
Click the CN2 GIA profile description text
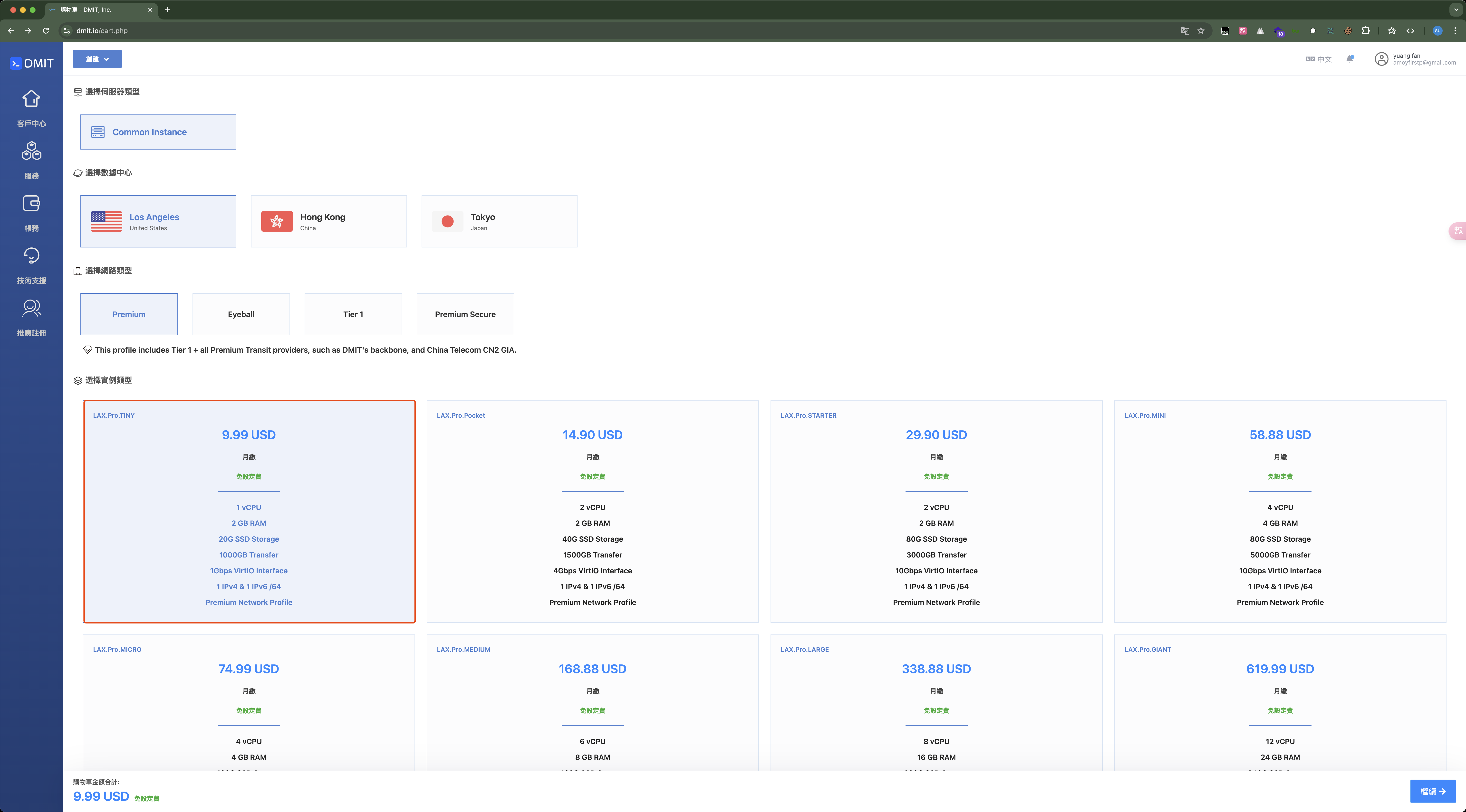click(306, 350)
